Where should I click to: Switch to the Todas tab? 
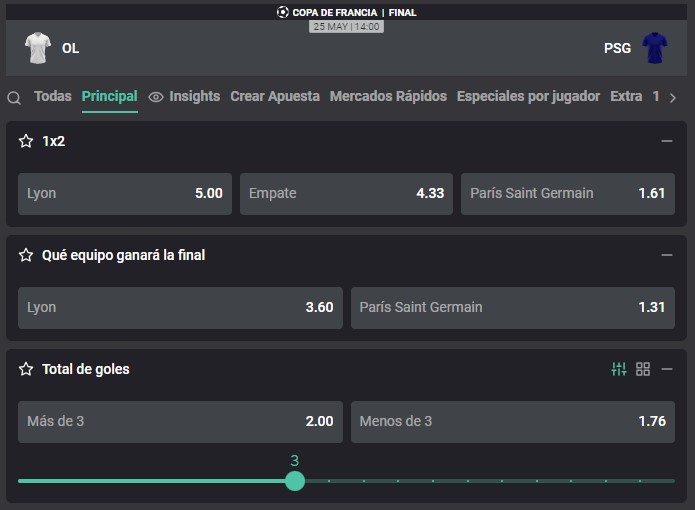53,96
